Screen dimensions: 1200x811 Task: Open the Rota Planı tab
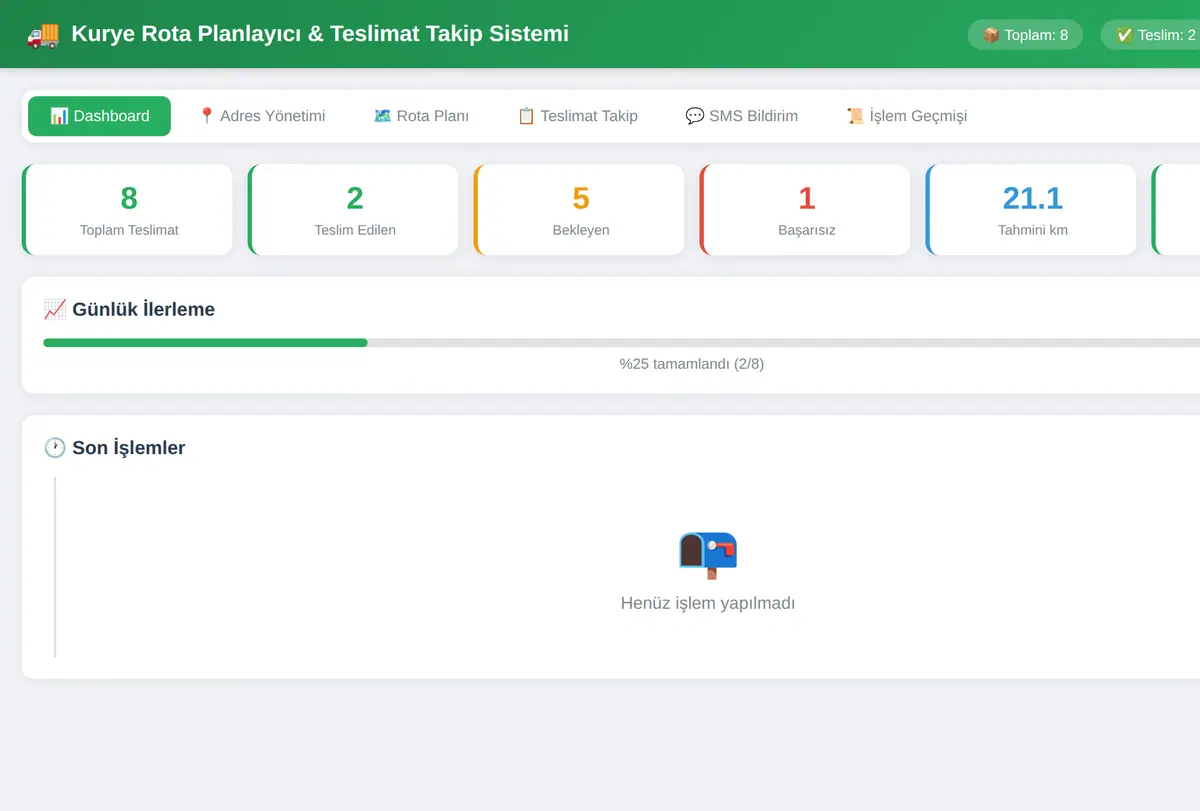coord(421,116)
